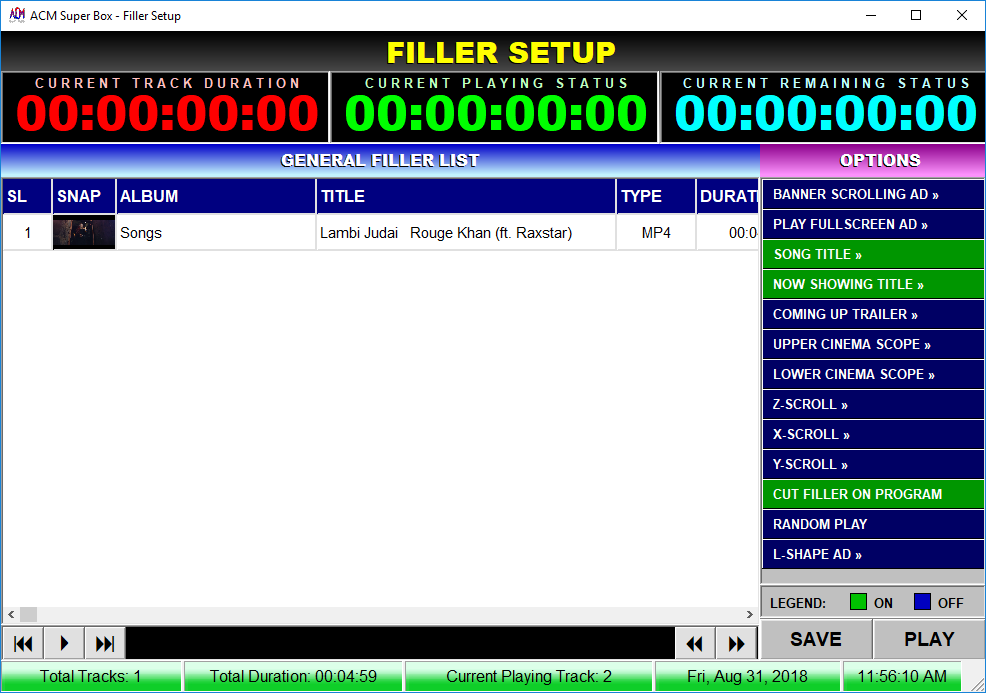Toggle the Song Title option

tap(873, 255)
